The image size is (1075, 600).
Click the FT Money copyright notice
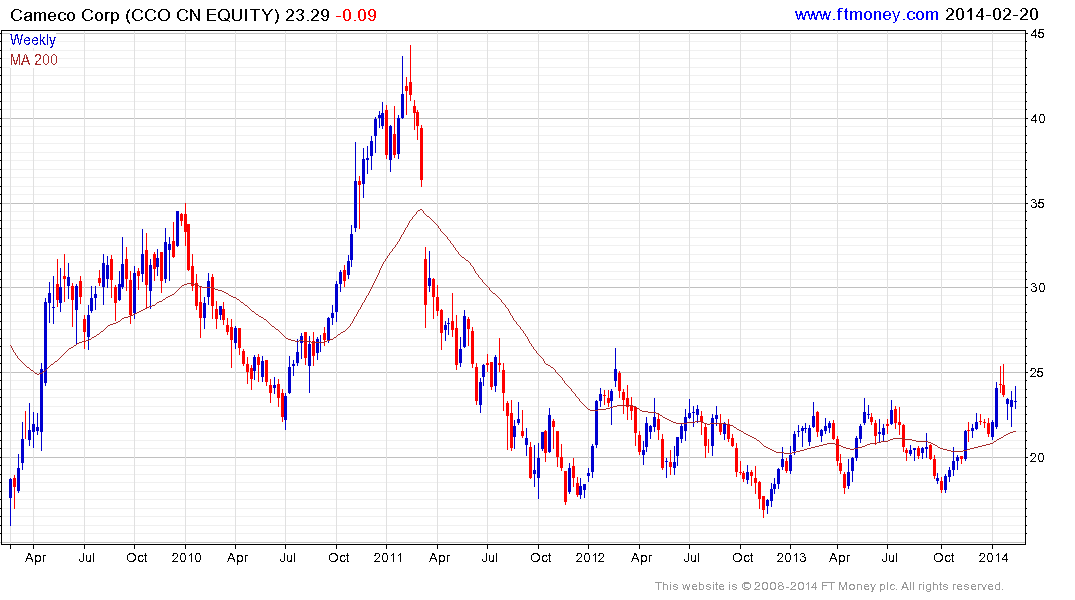pyautogui.click(x=829, y=586)
